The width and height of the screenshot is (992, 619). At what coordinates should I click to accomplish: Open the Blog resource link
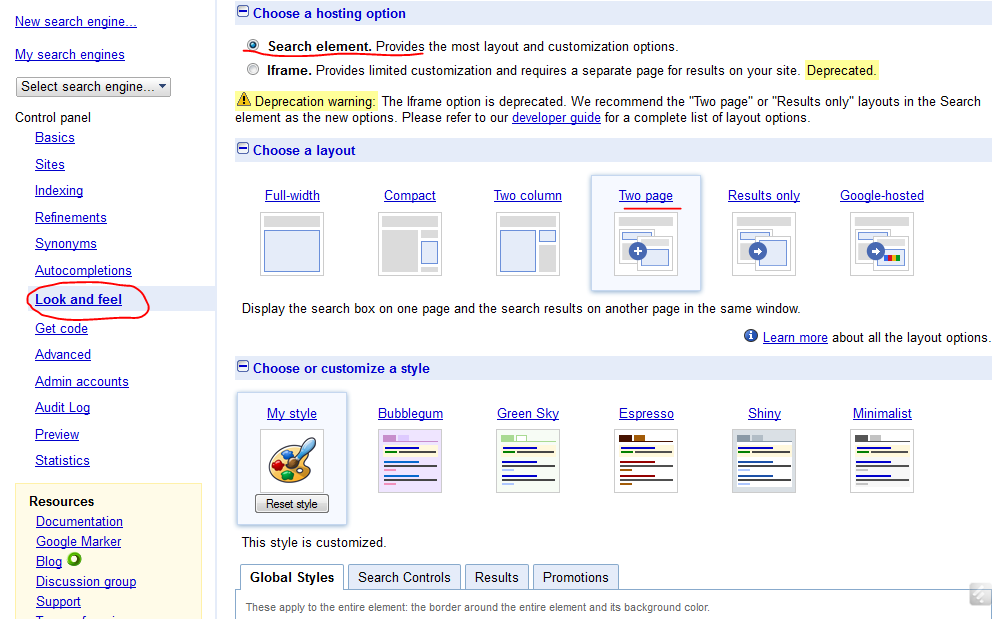pos(49,562)
